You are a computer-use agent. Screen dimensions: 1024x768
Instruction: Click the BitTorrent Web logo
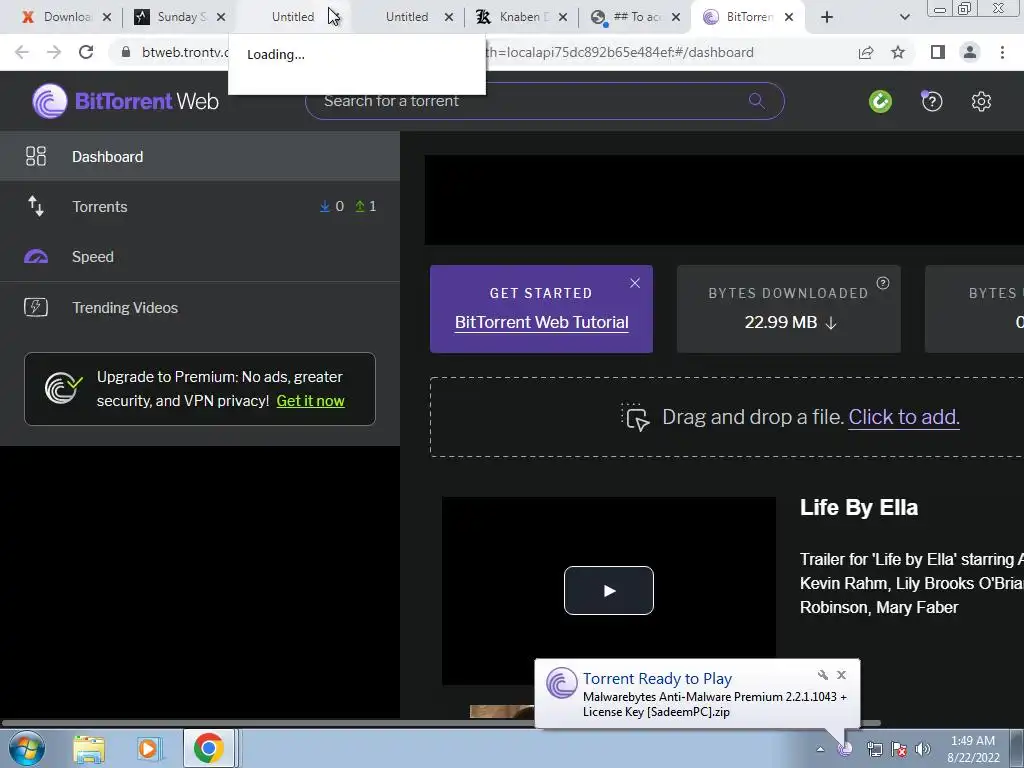point(125,101)
